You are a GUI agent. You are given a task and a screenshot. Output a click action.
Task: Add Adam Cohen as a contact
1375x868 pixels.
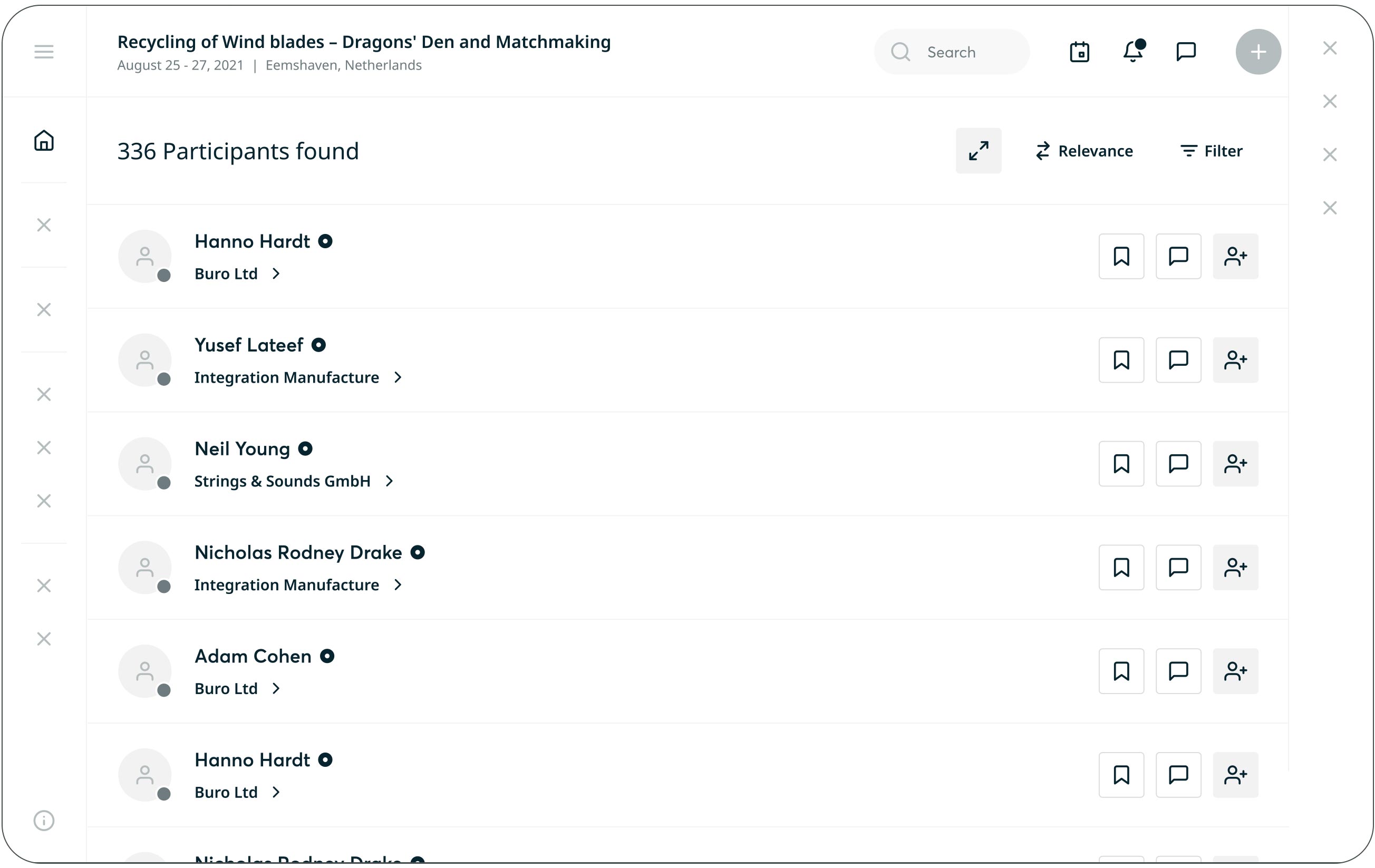point(1235,671)
